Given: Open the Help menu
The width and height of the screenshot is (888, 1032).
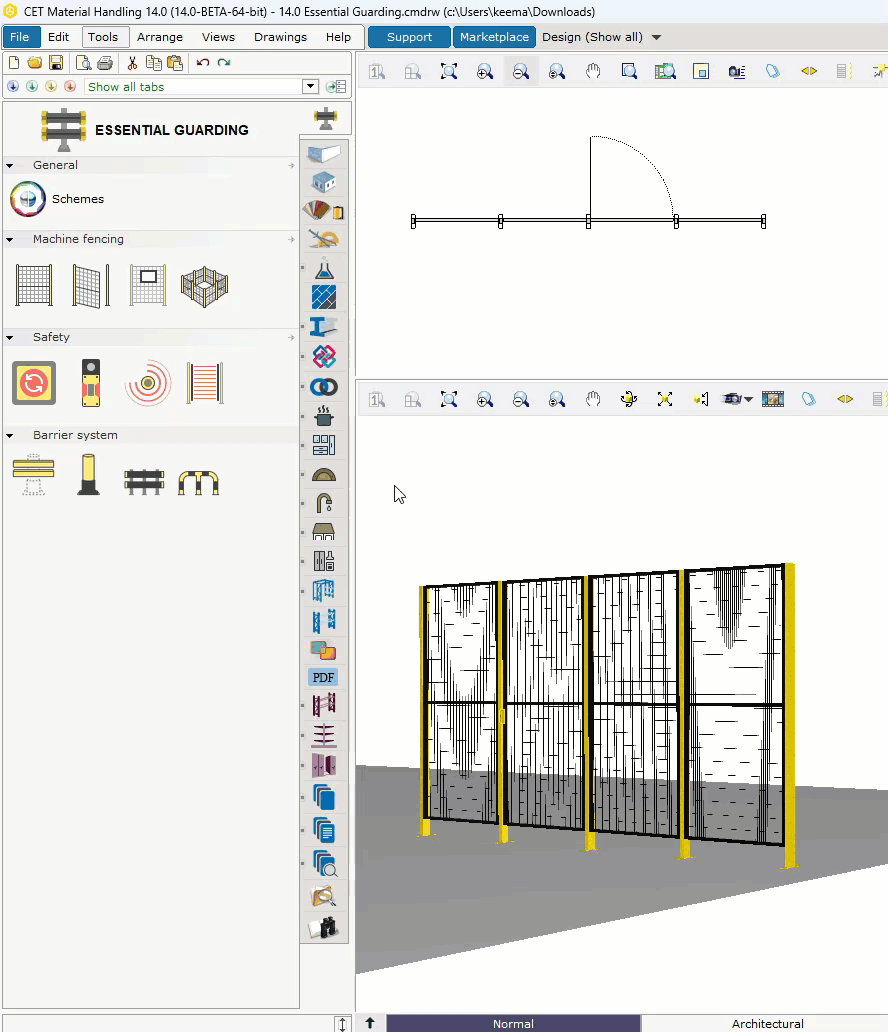Looking at the screenshot, I should click(338, 37).
